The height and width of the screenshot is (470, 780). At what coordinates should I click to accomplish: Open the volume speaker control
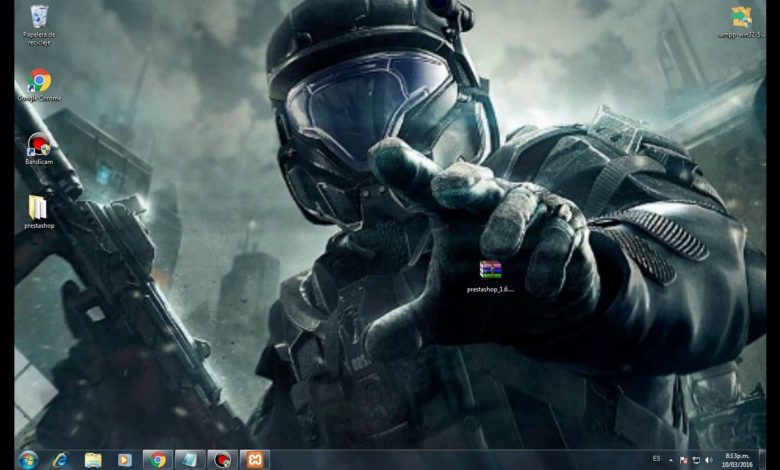click(x=709, y=459)
